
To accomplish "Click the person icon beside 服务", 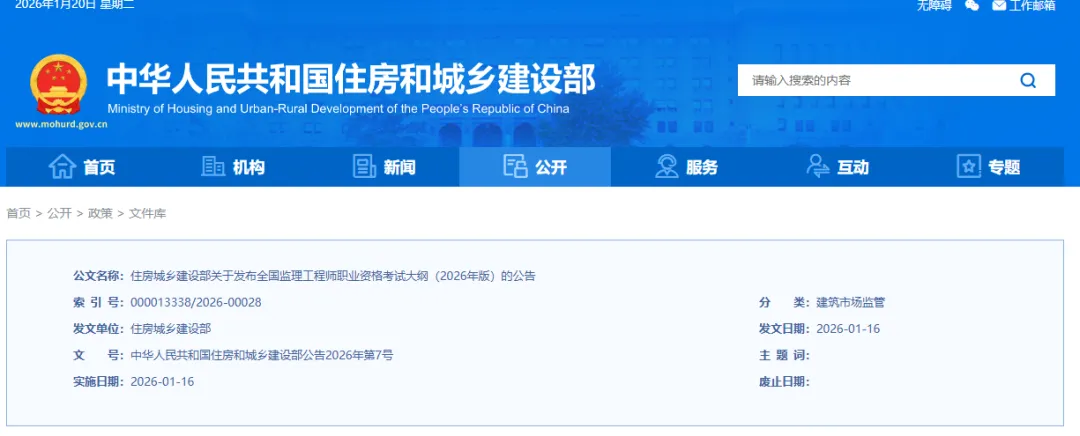I will 667,167.
